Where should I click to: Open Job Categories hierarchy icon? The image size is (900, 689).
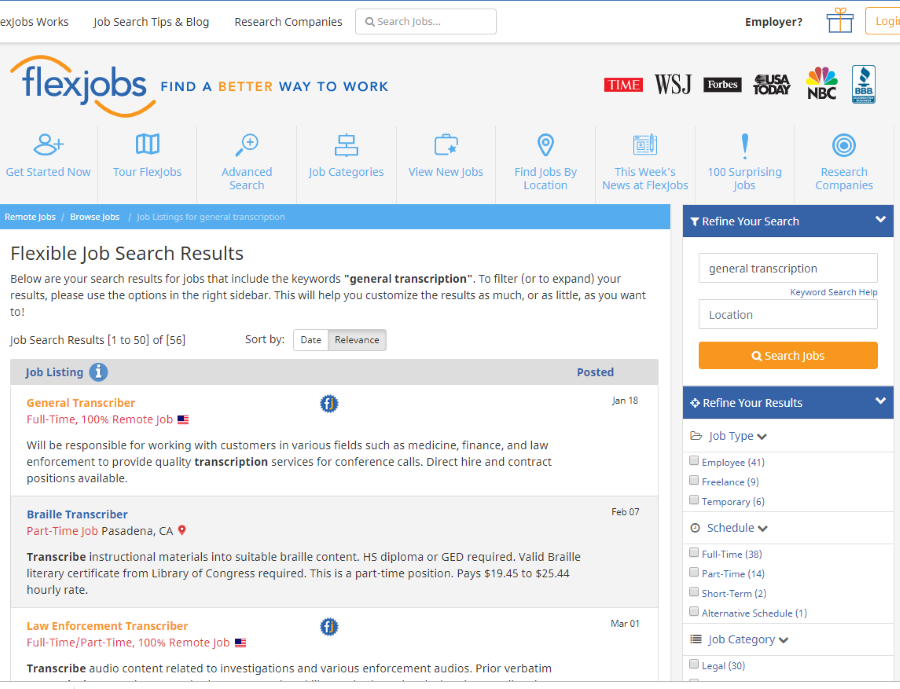[x=346, y=145]
